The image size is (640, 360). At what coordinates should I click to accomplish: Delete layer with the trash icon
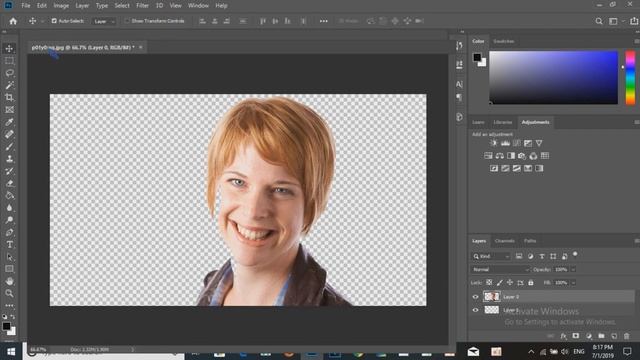click(x=627, y=336)
